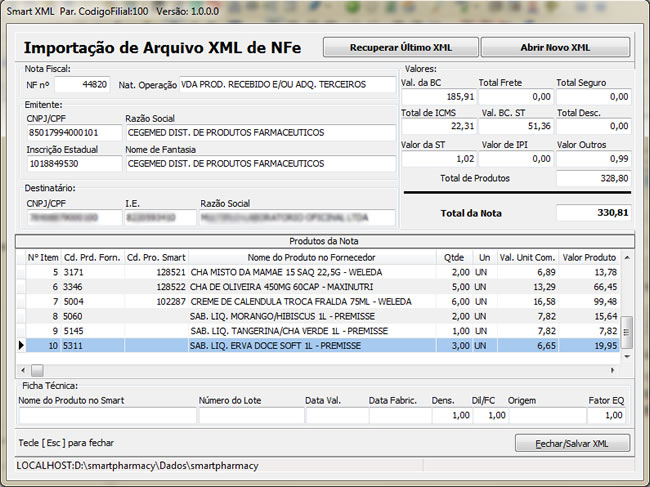Click the Cd. Prd. Forn. column header

tap(92, 257)
